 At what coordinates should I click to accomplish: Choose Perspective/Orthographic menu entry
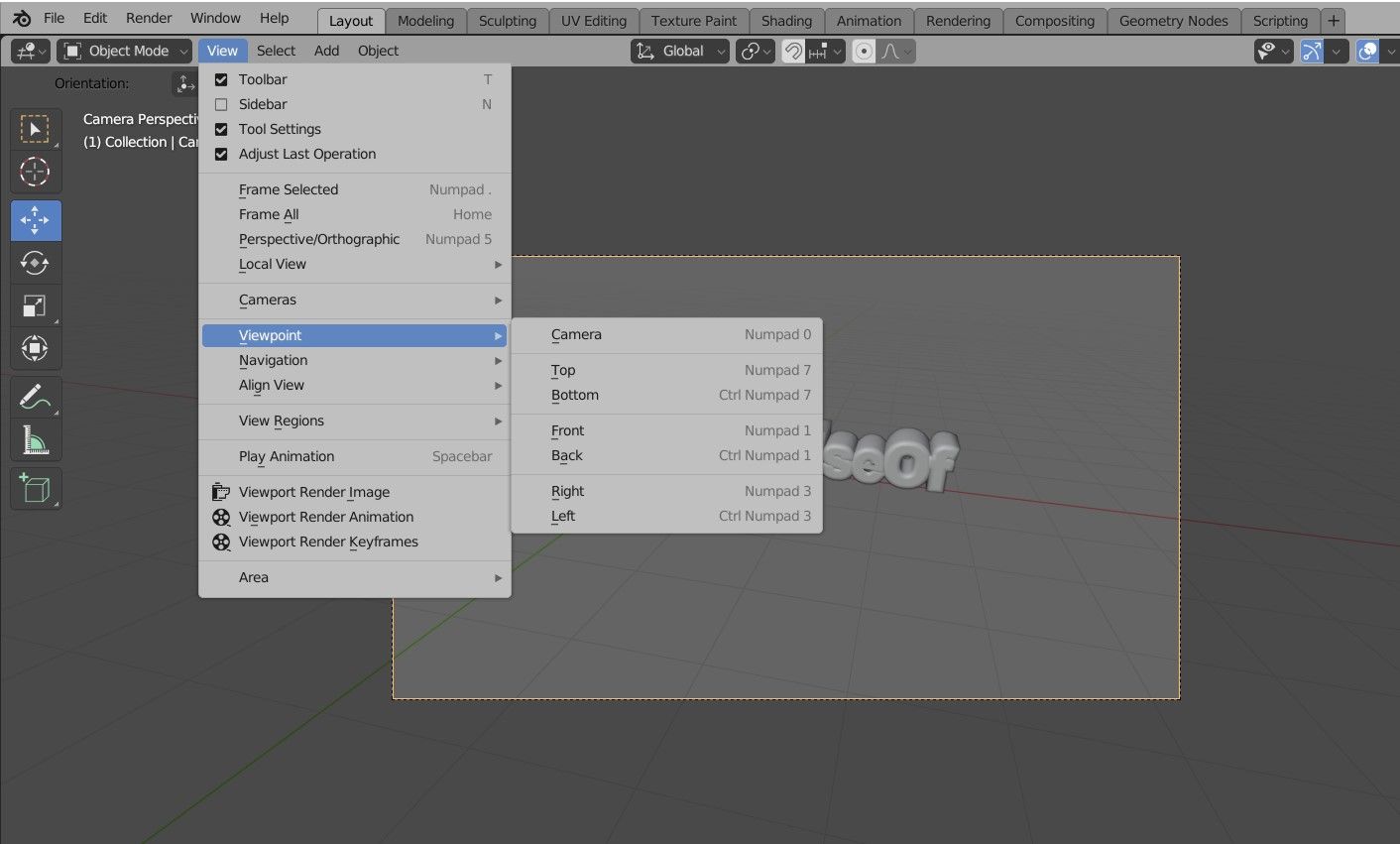click(355, 240)
